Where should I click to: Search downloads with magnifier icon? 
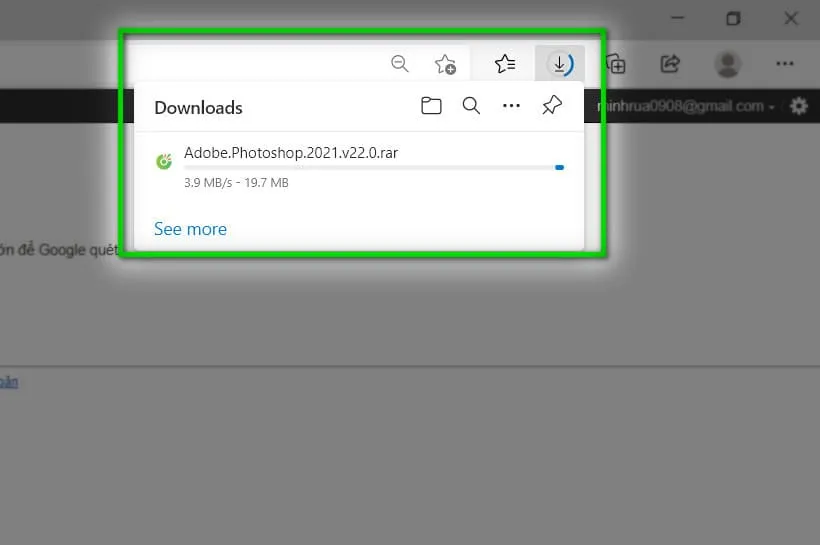tap(471, 106)
